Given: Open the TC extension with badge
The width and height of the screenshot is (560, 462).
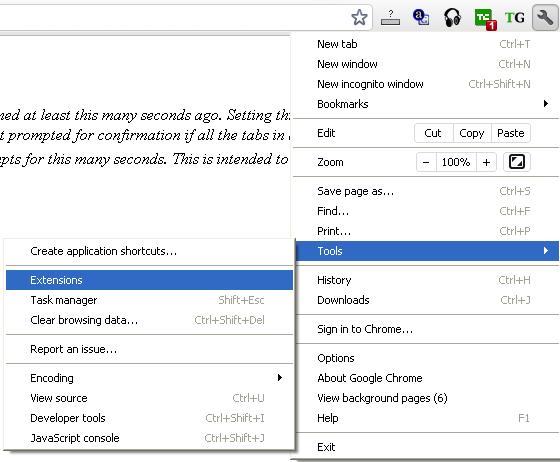Looking at the screenshot, I should click(485, 19).
